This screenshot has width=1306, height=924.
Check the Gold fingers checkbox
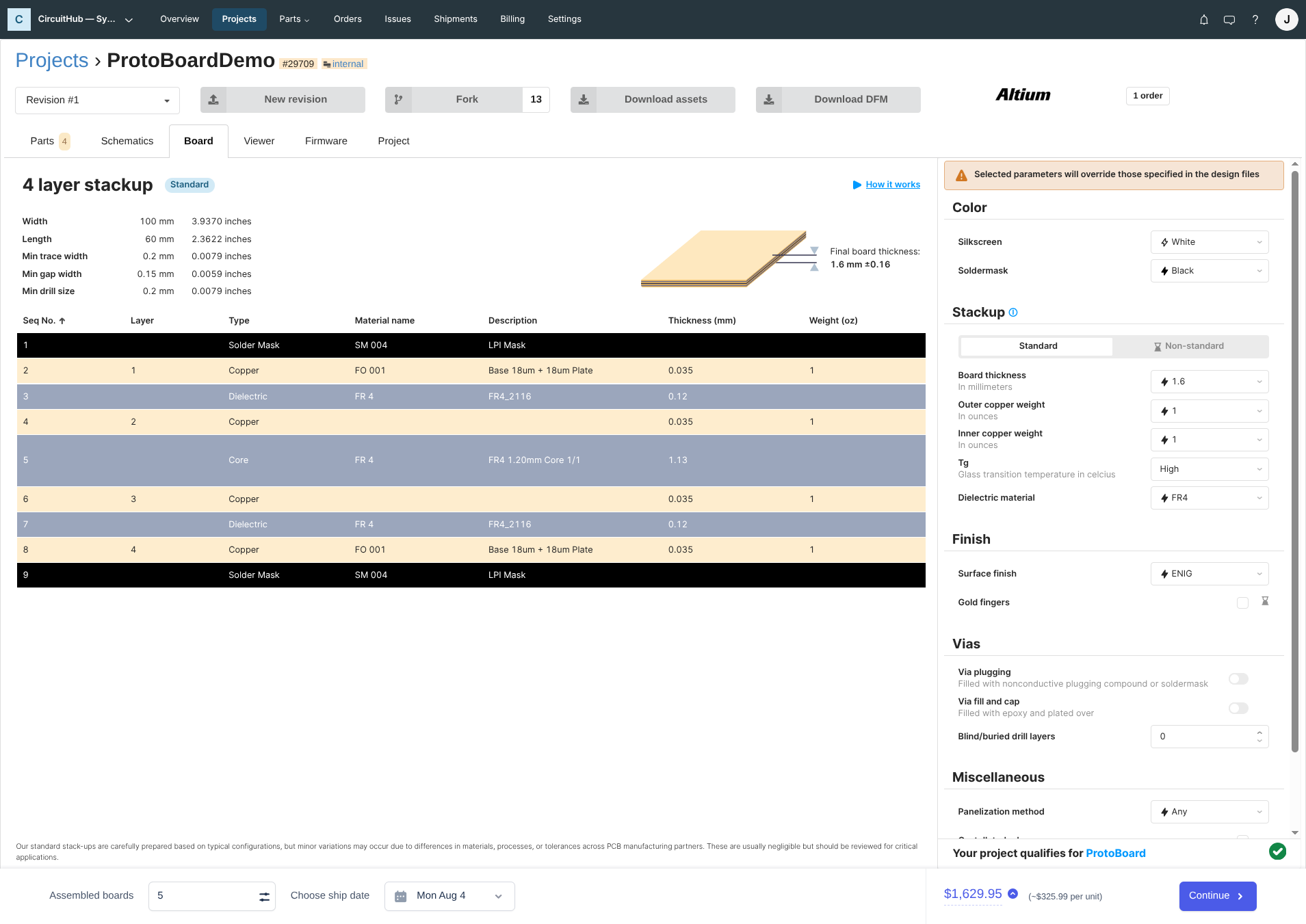point(1242,603)
